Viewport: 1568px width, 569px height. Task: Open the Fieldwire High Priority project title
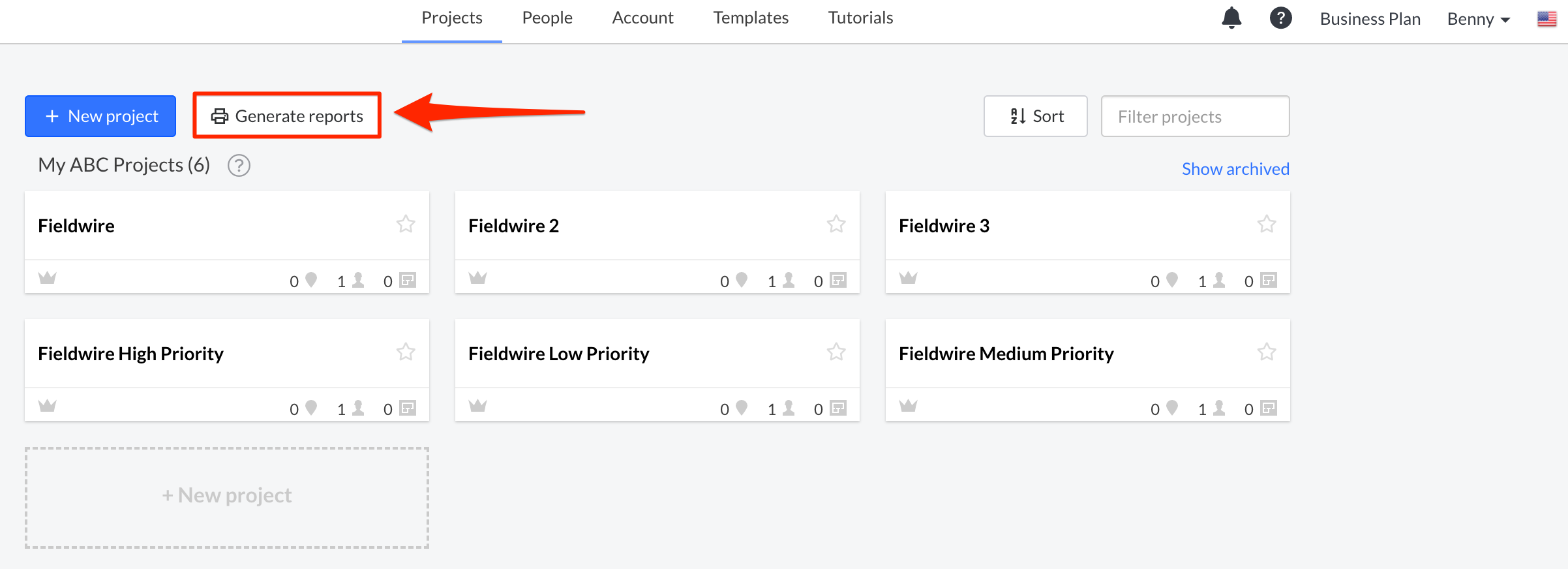tap(130, 354)
